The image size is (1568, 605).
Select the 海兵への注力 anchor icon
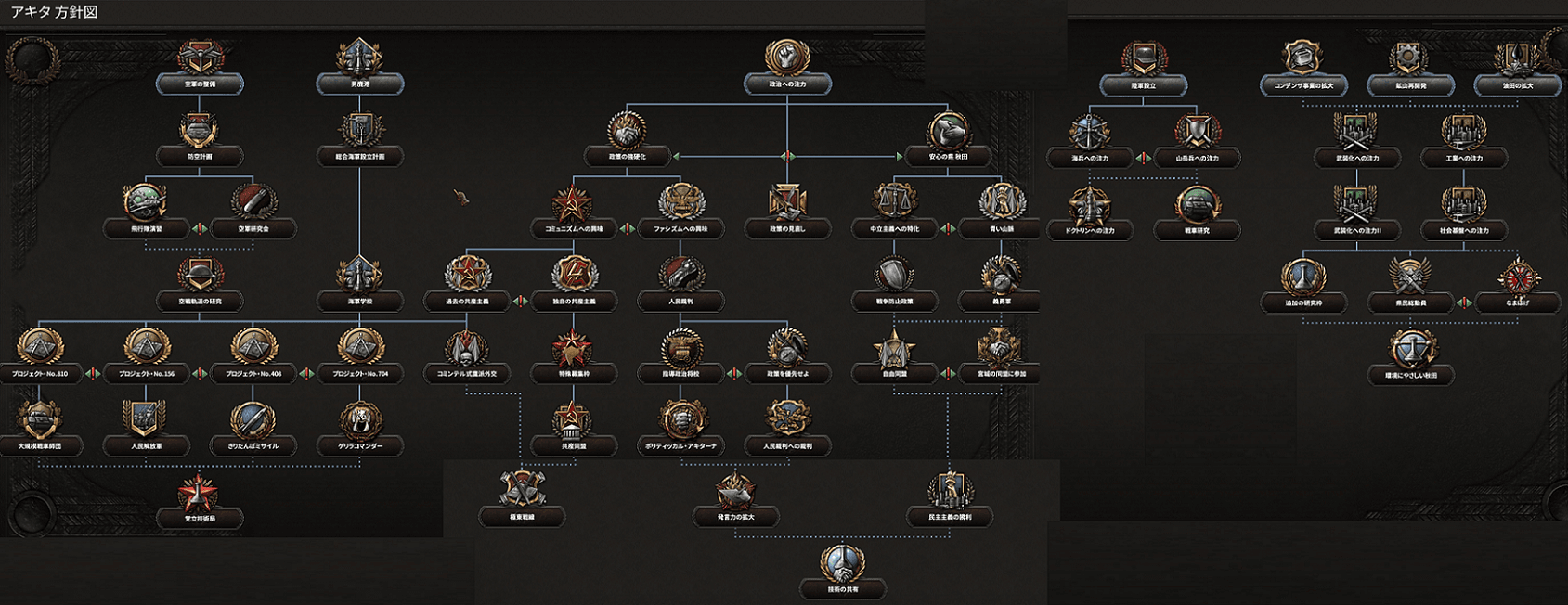pyautogui.click(x=1089, y=133)
